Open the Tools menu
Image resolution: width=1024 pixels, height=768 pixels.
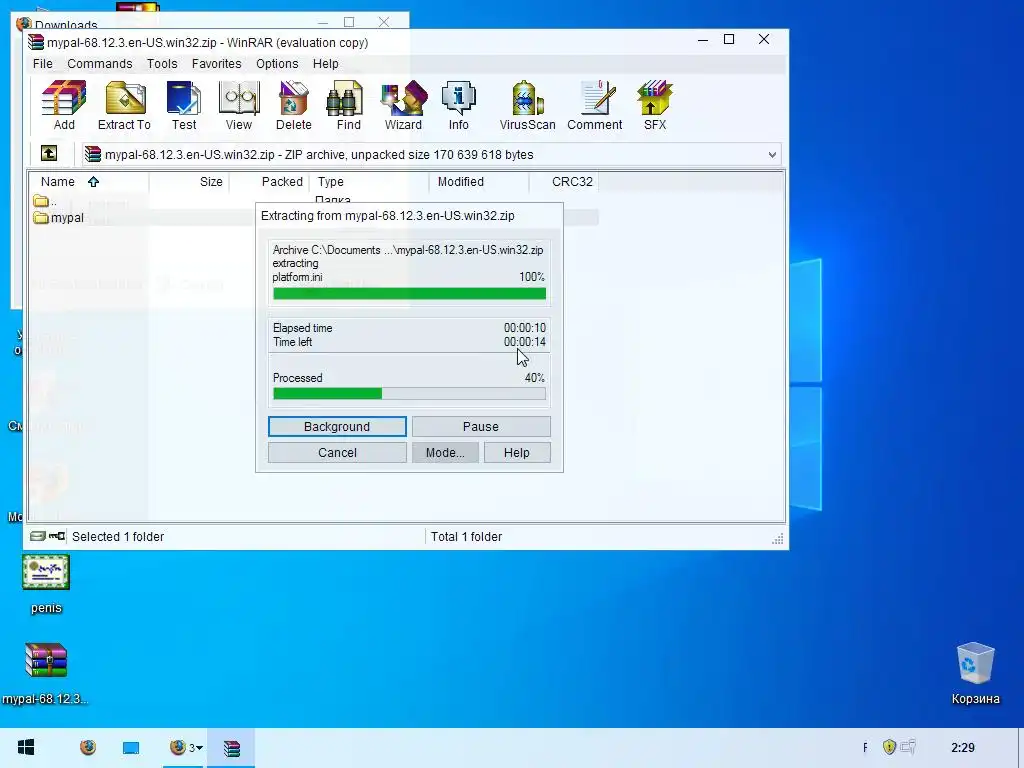pyautogui.click(x=162, y=63)
